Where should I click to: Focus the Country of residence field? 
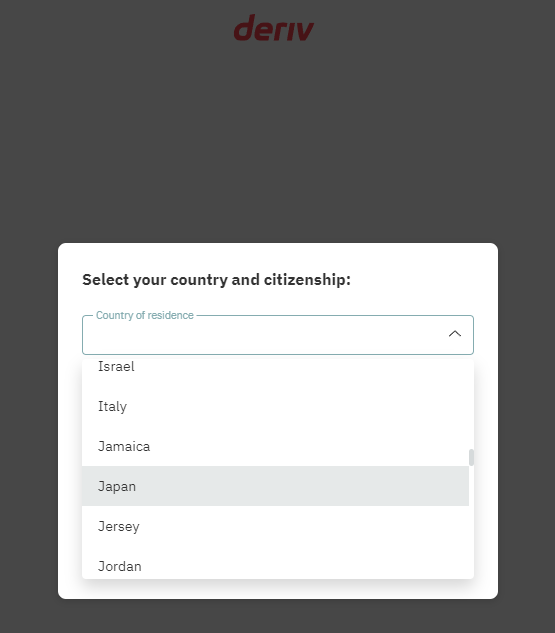[278, 335]
